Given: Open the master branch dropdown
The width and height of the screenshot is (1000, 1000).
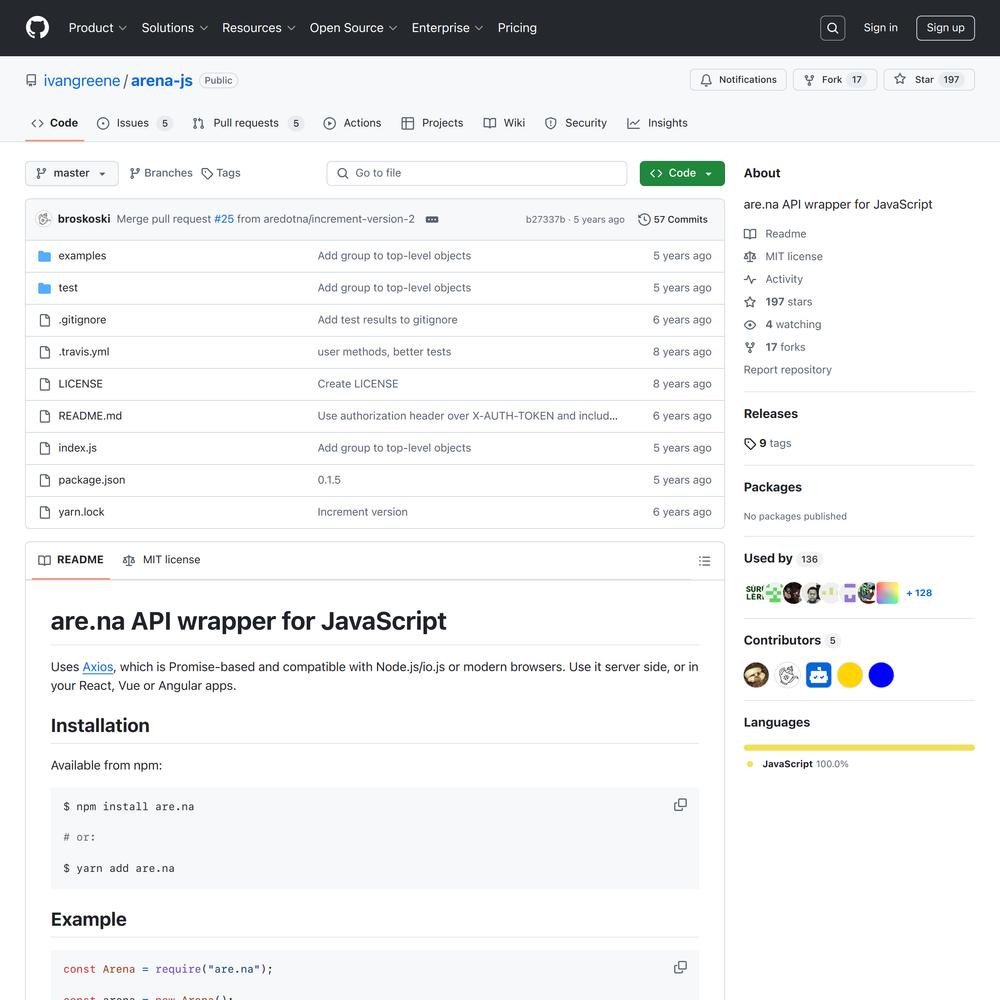Looking at the screenshot, I should point(71,173).
